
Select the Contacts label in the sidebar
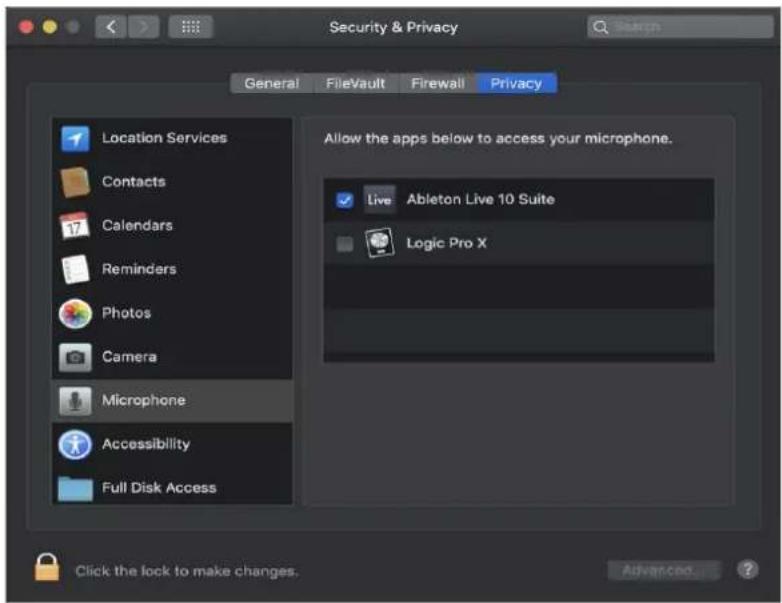click(134, 182)
